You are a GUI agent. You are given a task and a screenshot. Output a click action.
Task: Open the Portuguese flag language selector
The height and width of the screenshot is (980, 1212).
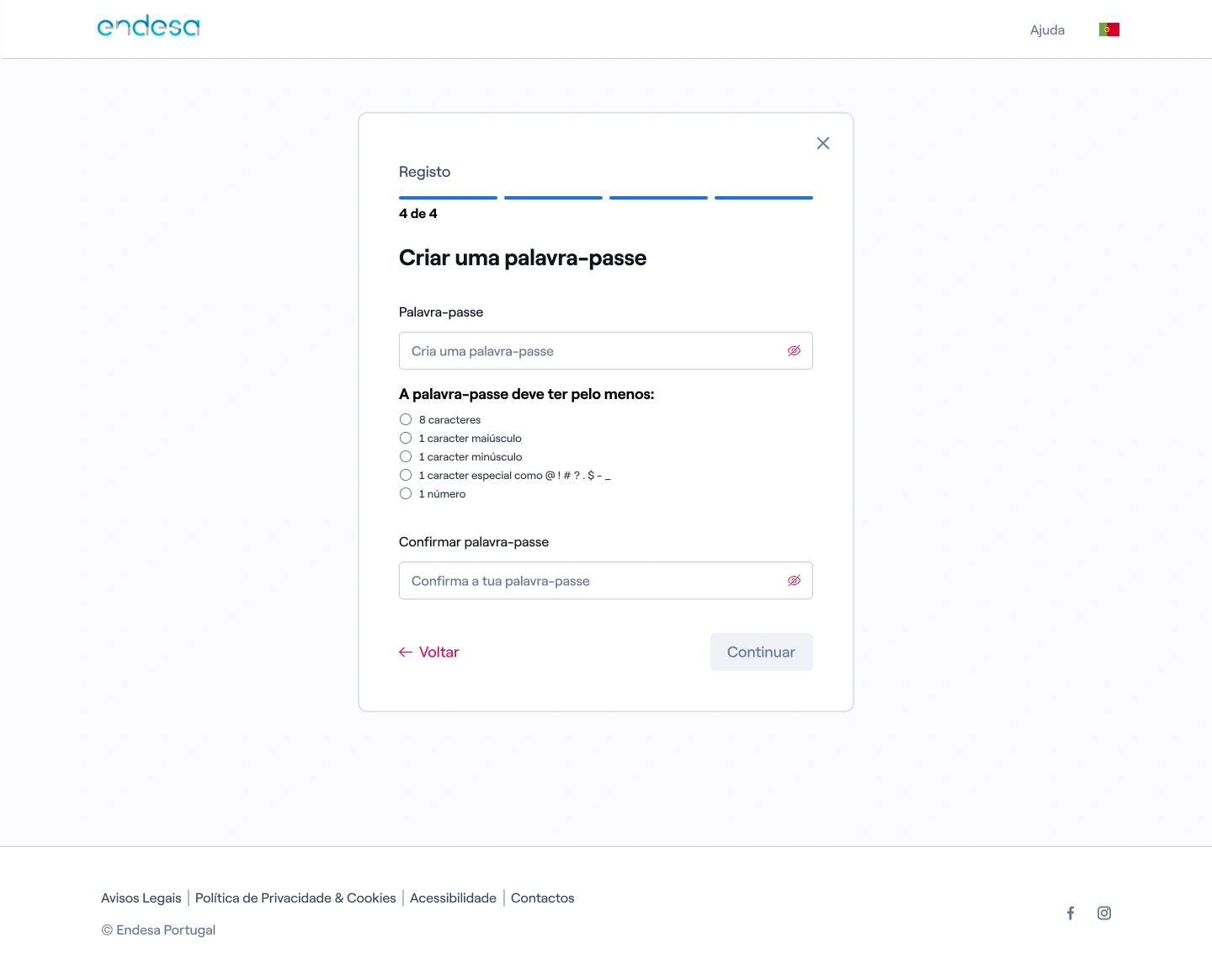click(1108, 29)
